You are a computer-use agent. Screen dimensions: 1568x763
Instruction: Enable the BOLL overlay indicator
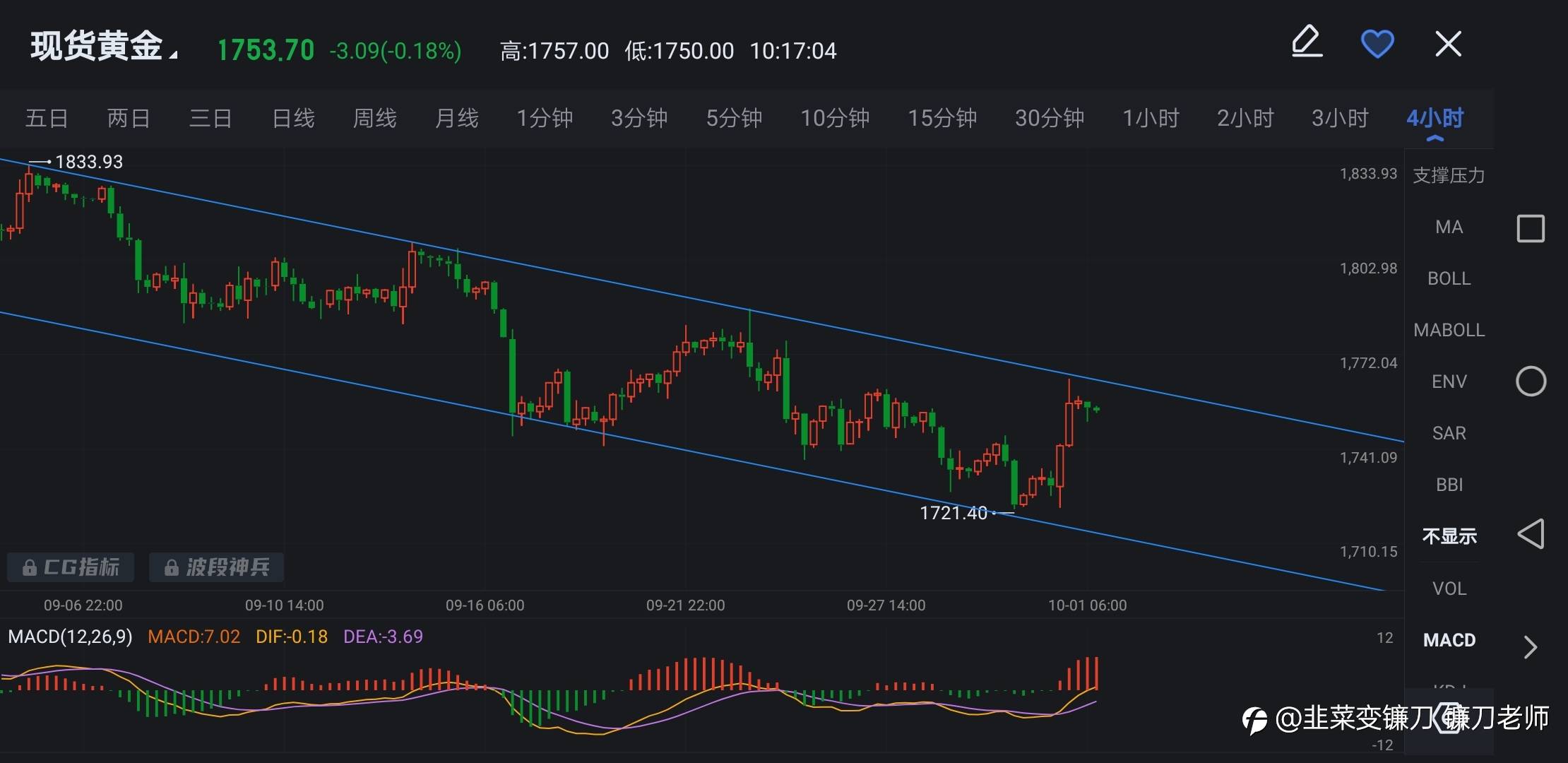pos(1449,278)
